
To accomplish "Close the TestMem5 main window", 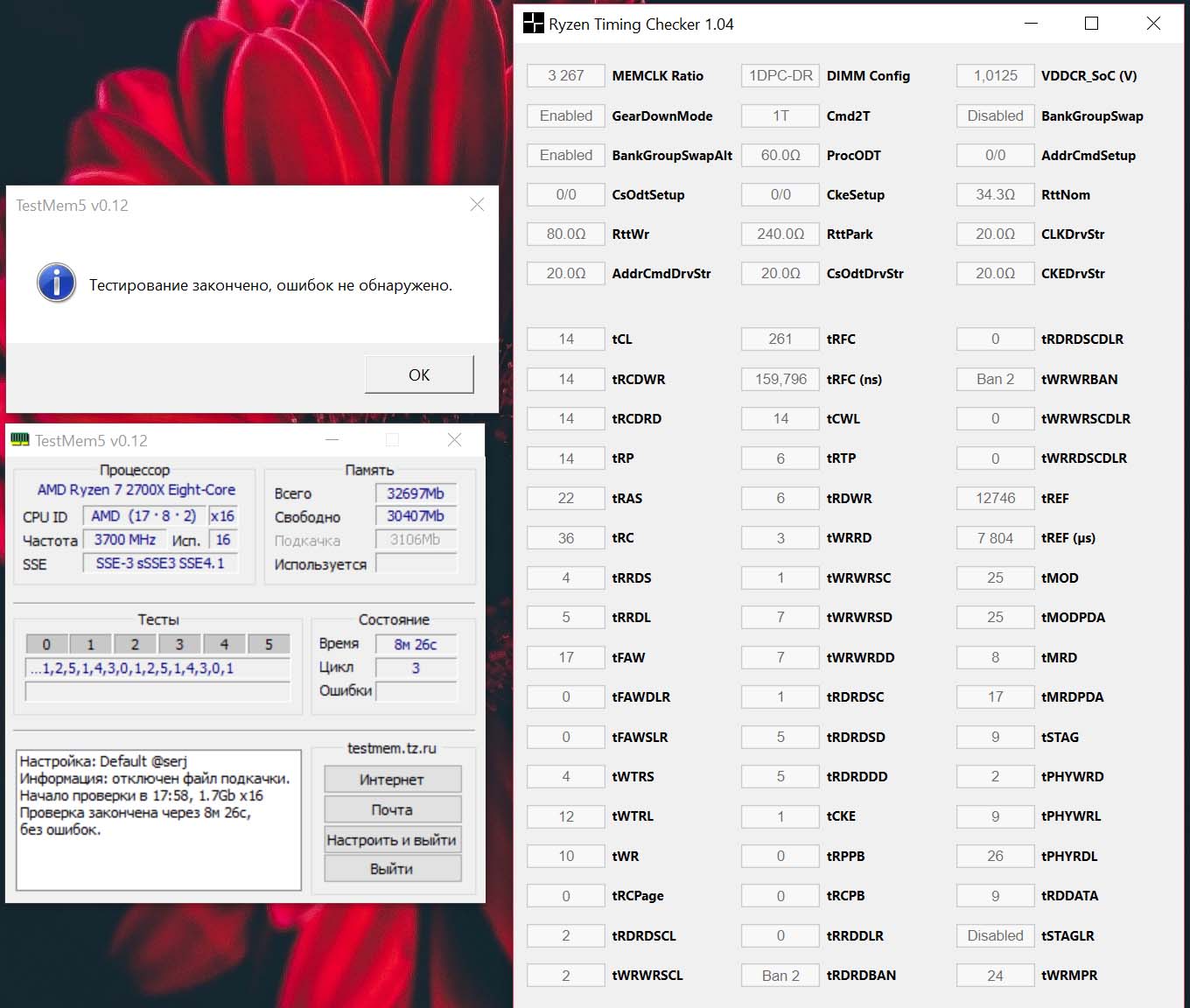I will (454, 440).
